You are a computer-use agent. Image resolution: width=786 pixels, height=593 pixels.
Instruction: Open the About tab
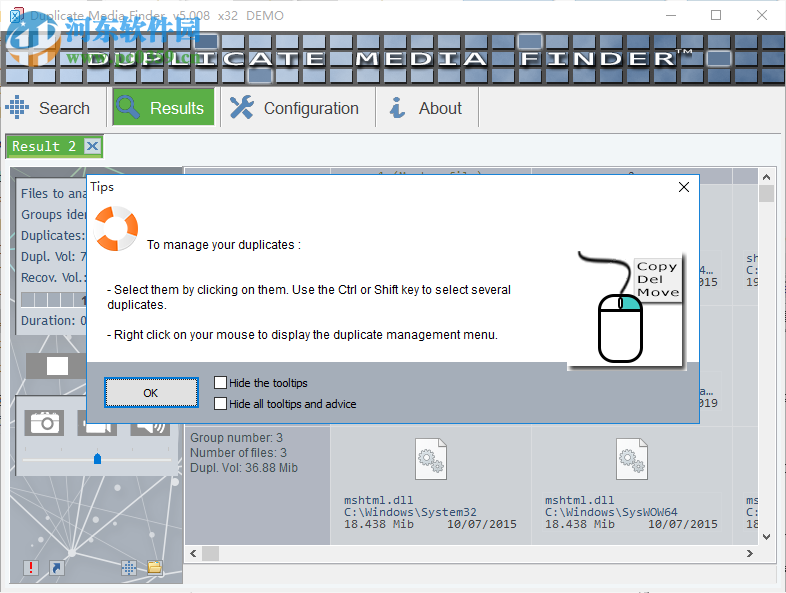[x=427, y=108]
